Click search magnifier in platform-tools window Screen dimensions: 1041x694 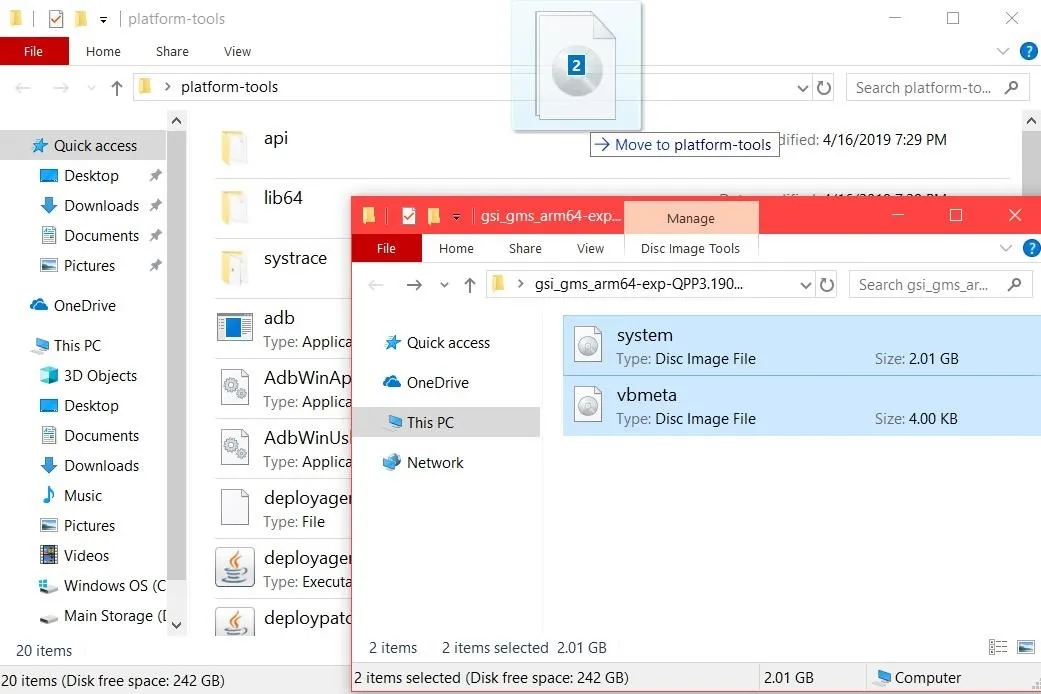(x=1012, y=87)
